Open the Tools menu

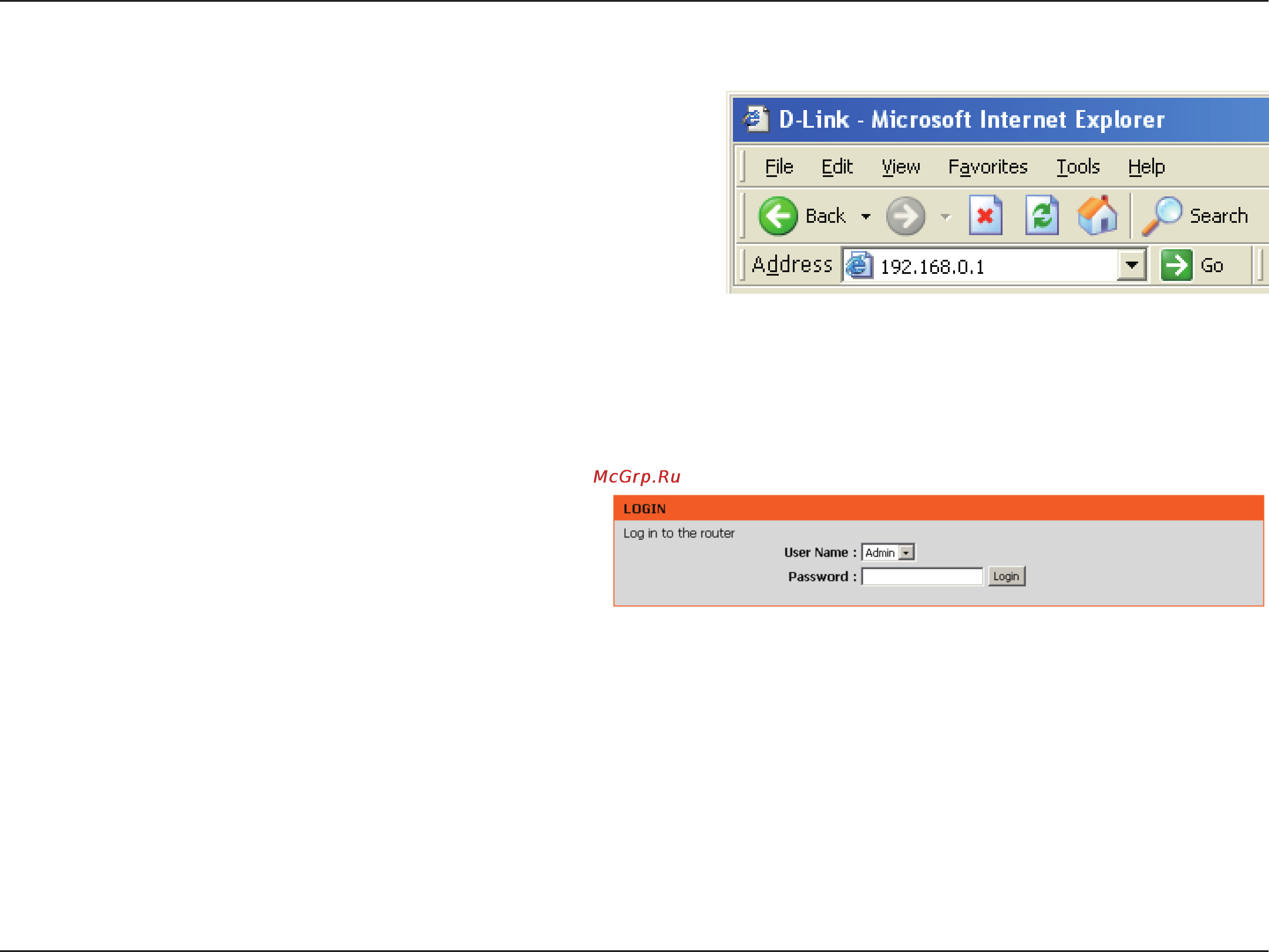pos(1078,167)
